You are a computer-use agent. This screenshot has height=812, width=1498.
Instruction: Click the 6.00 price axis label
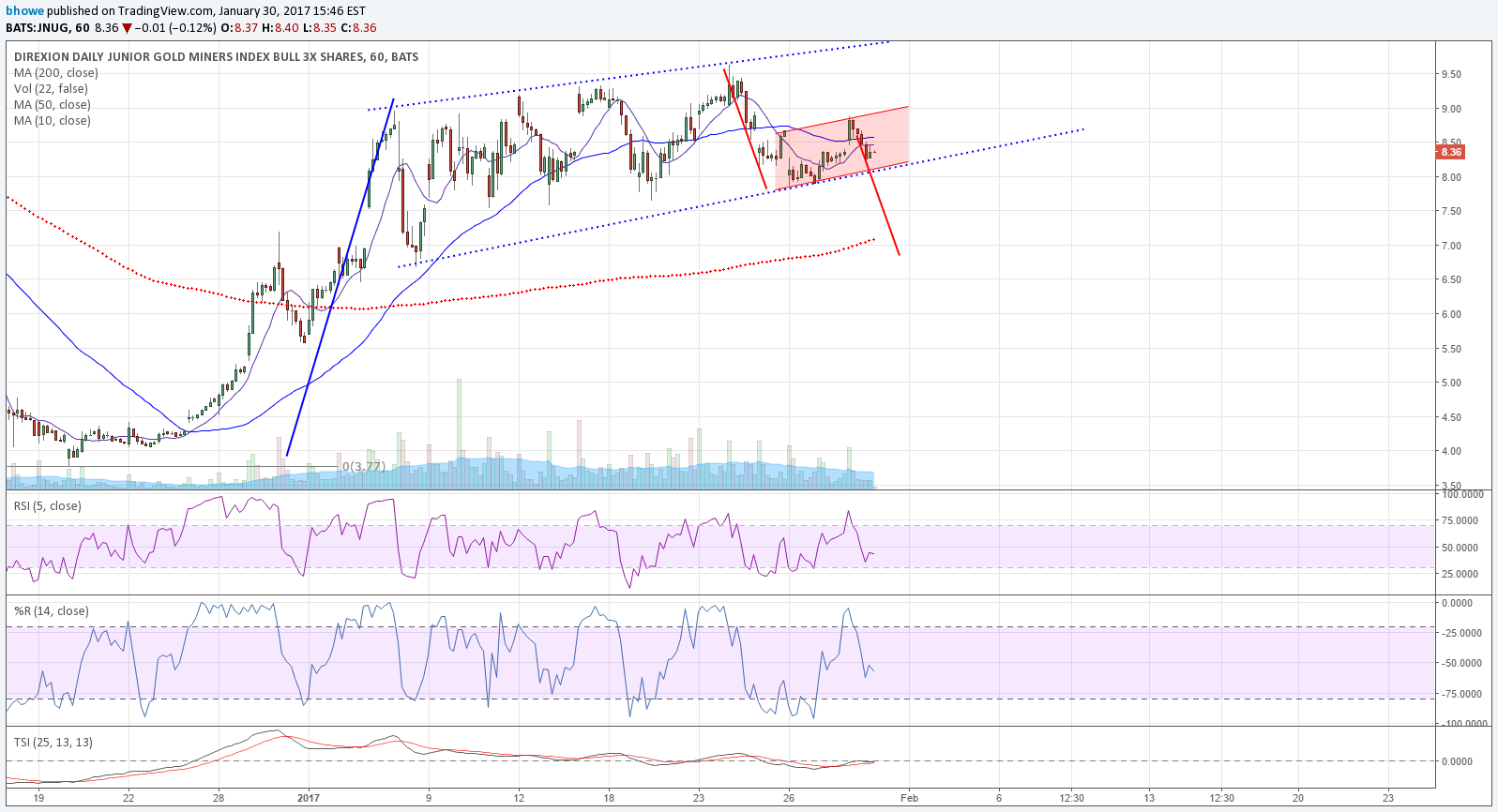(1451, 314)
